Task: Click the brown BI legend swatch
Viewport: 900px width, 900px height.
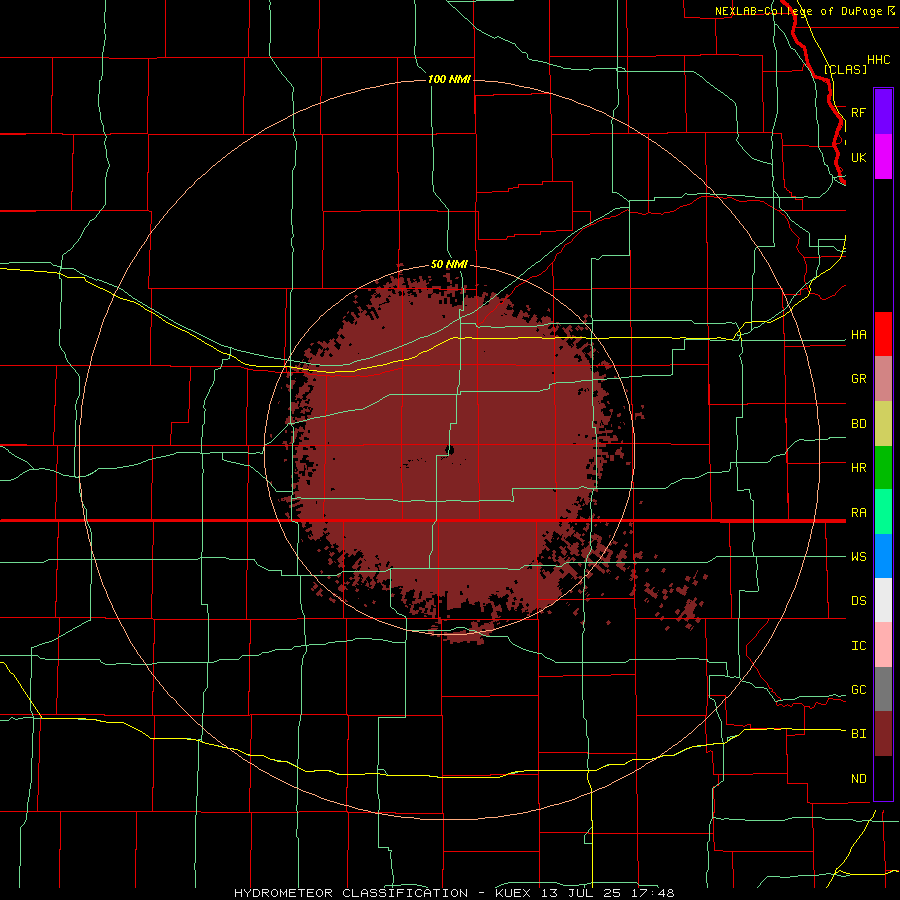Action: coord(883,734)
